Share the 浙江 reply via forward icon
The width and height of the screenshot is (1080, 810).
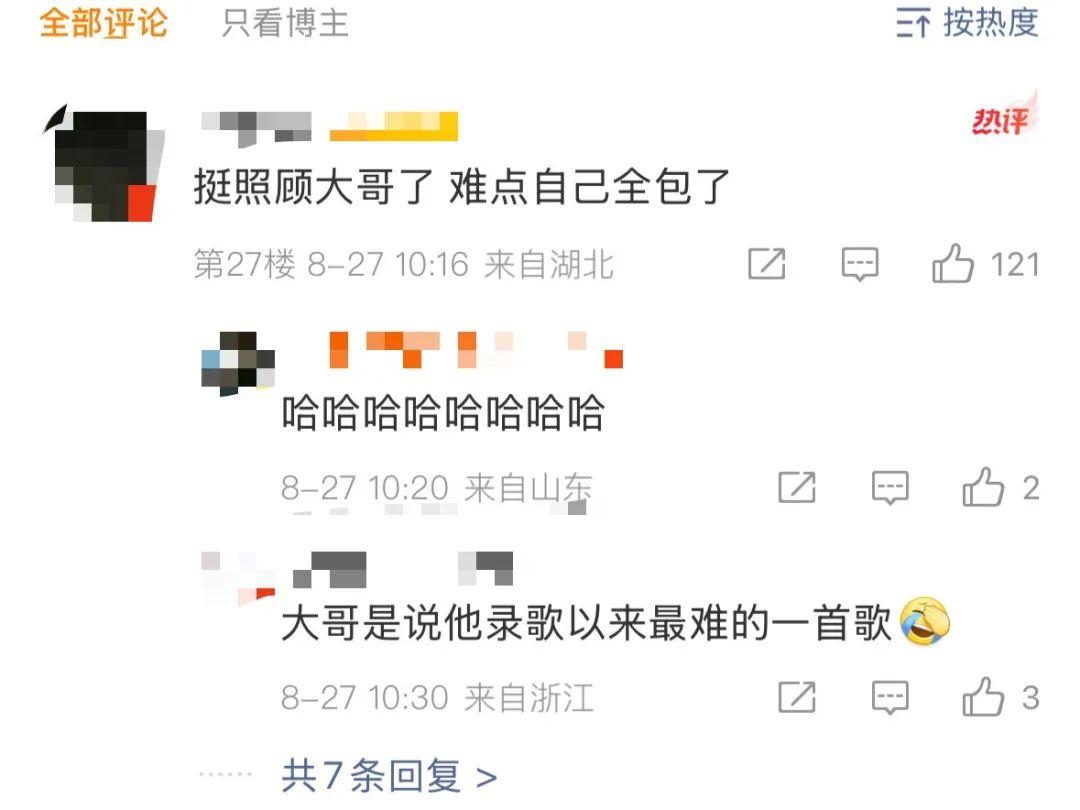[x=797, y=697]
